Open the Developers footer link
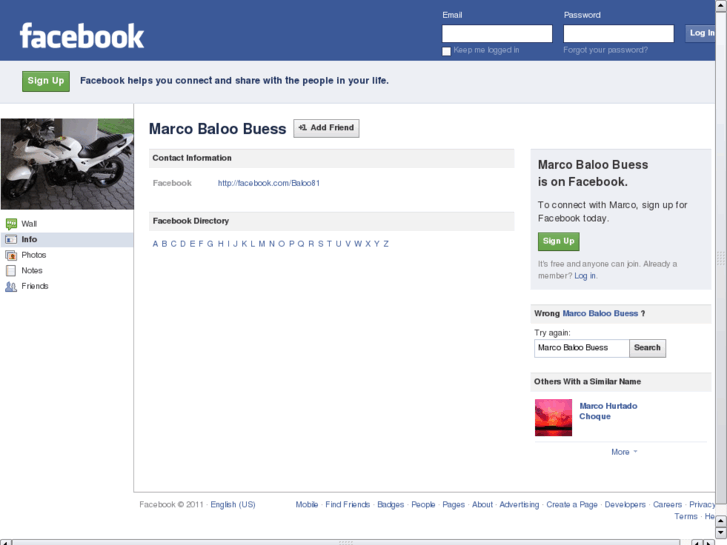The width and height of the screenshot is (727, 545). click(625, 505)
